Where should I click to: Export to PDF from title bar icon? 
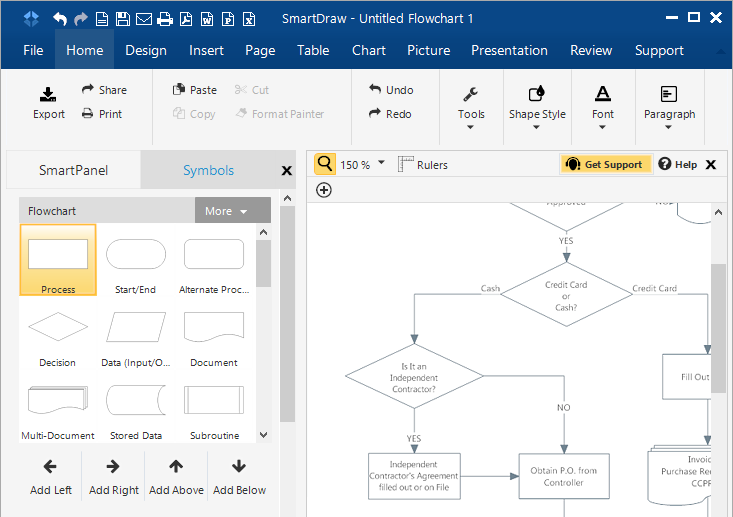click(186, 19)
